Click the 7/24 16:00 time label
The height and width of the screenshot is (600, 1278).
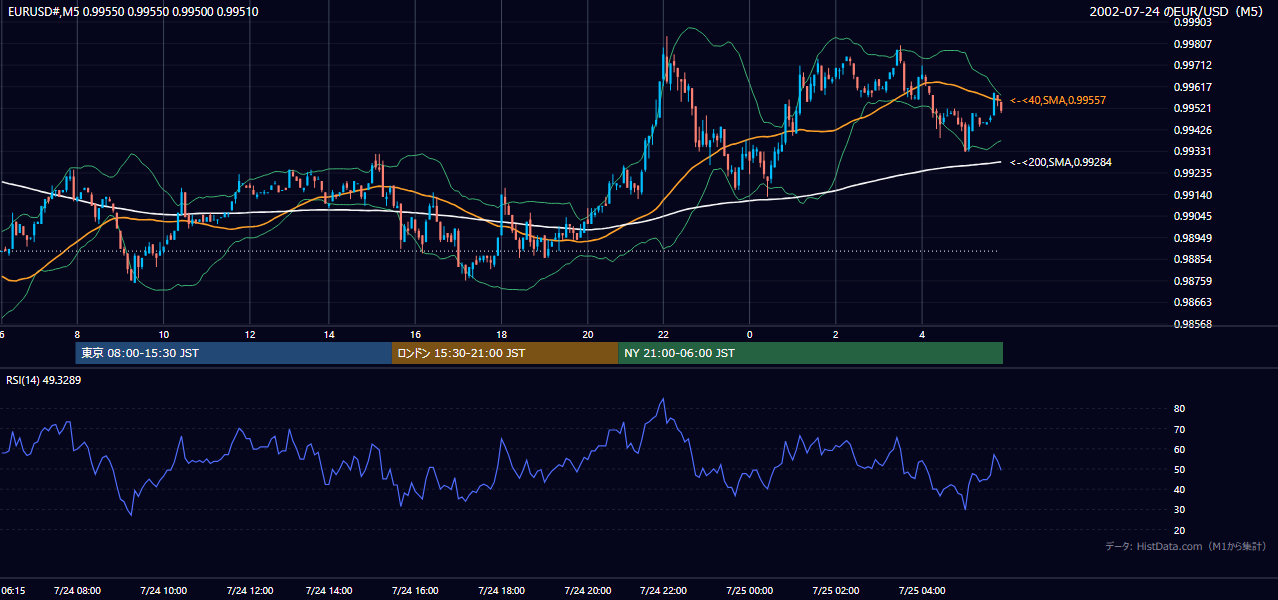[415, 591]
